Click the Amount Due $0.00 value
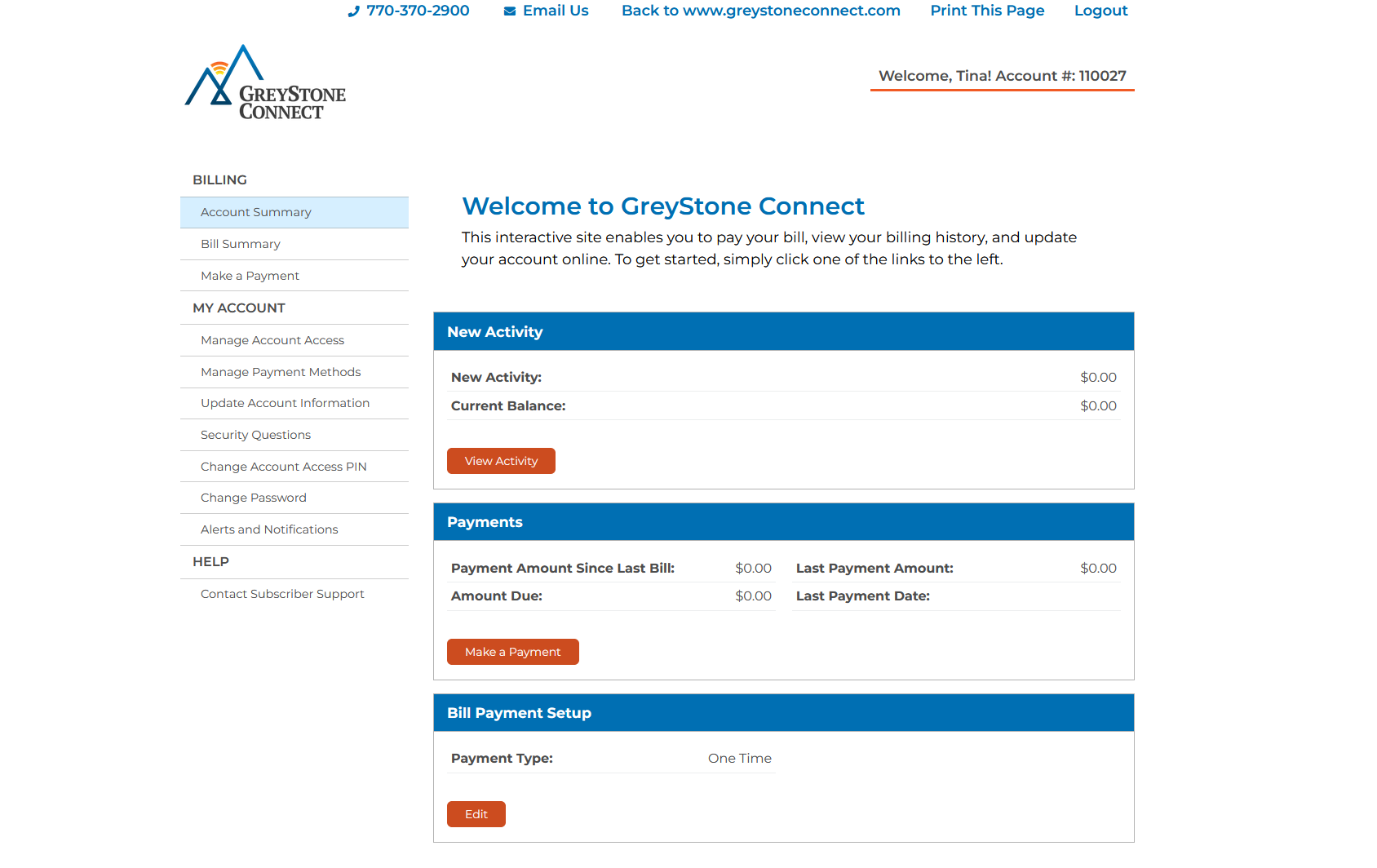Viewport: 1377px width, 868px height. [754, 596]
